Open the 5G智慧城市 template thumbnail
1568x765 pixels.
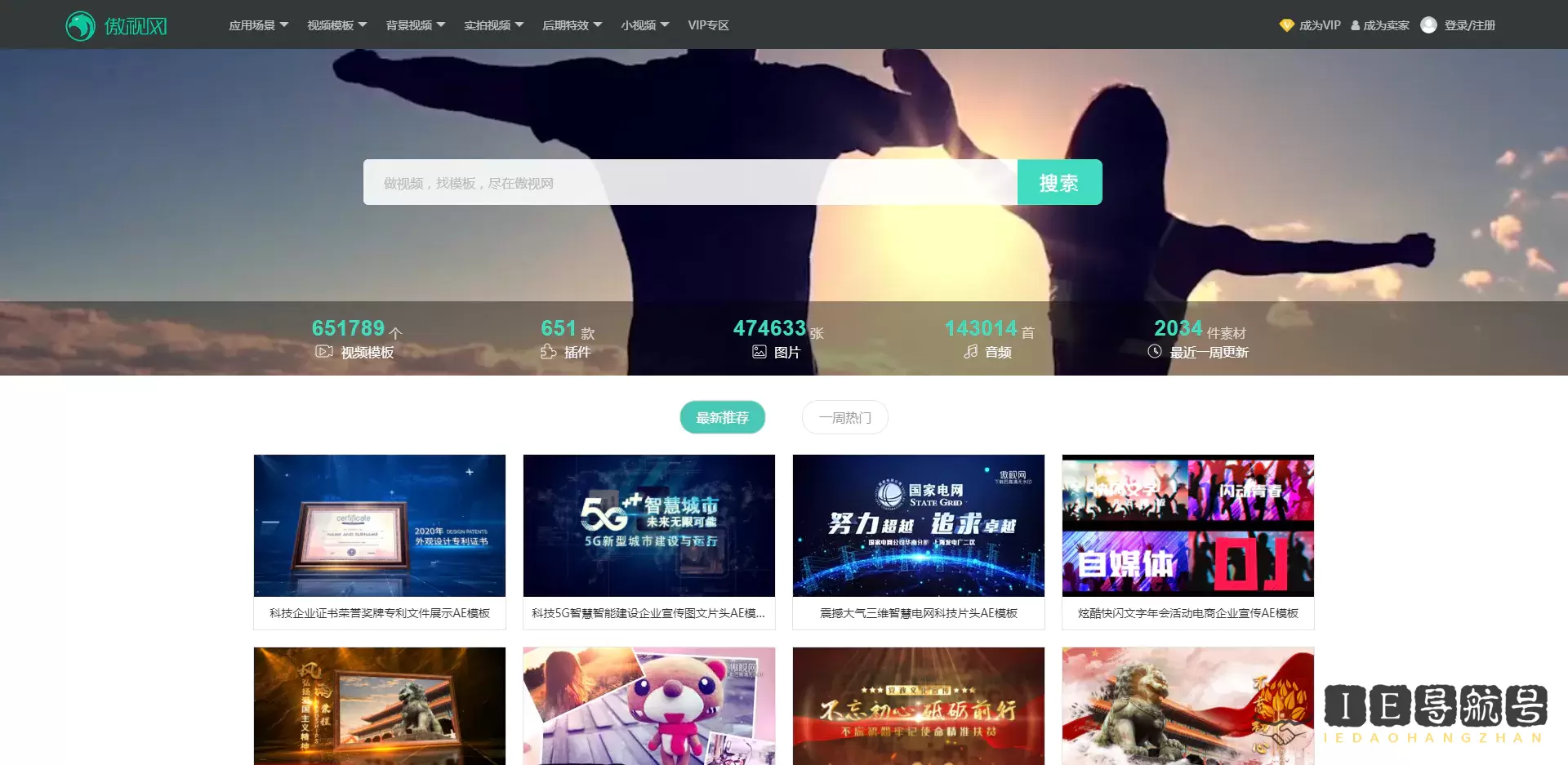click(648, 526)
